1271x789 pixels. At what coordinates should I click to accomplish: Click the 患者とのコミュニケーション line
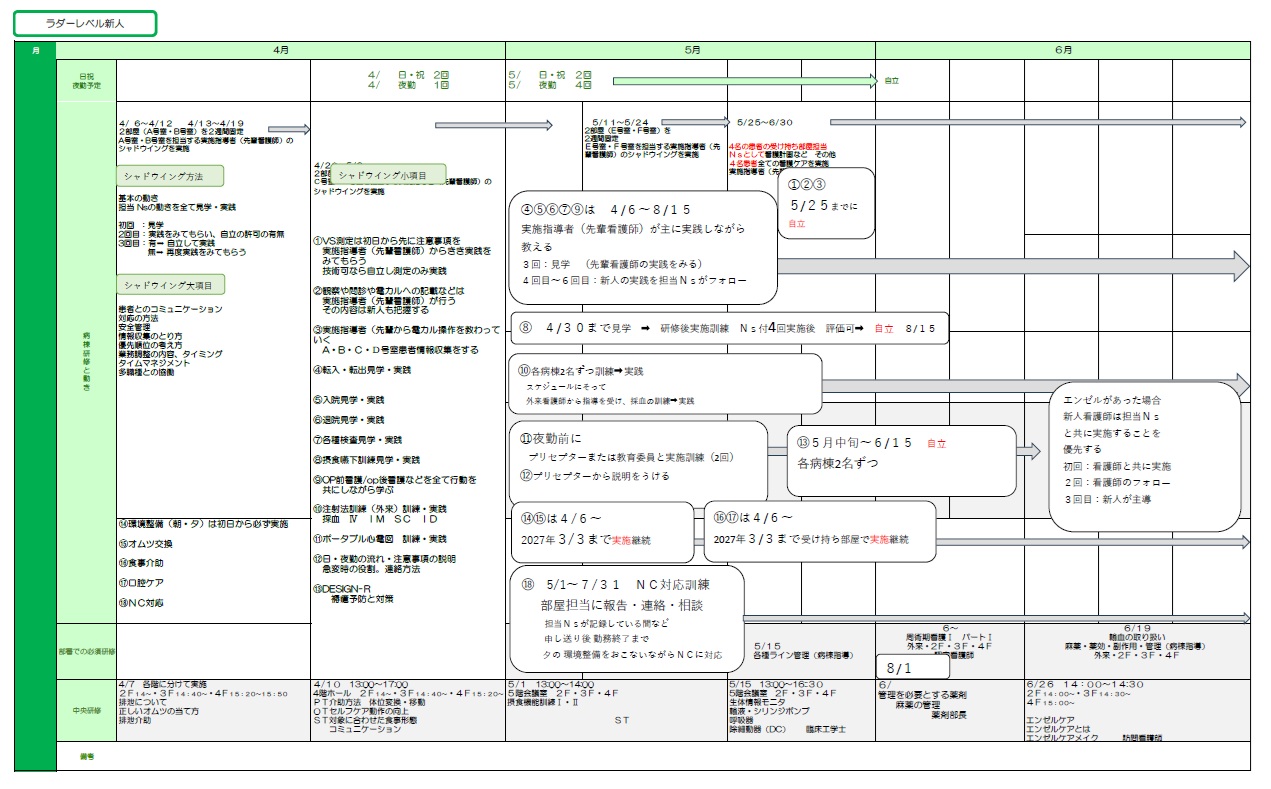[170, 309]
